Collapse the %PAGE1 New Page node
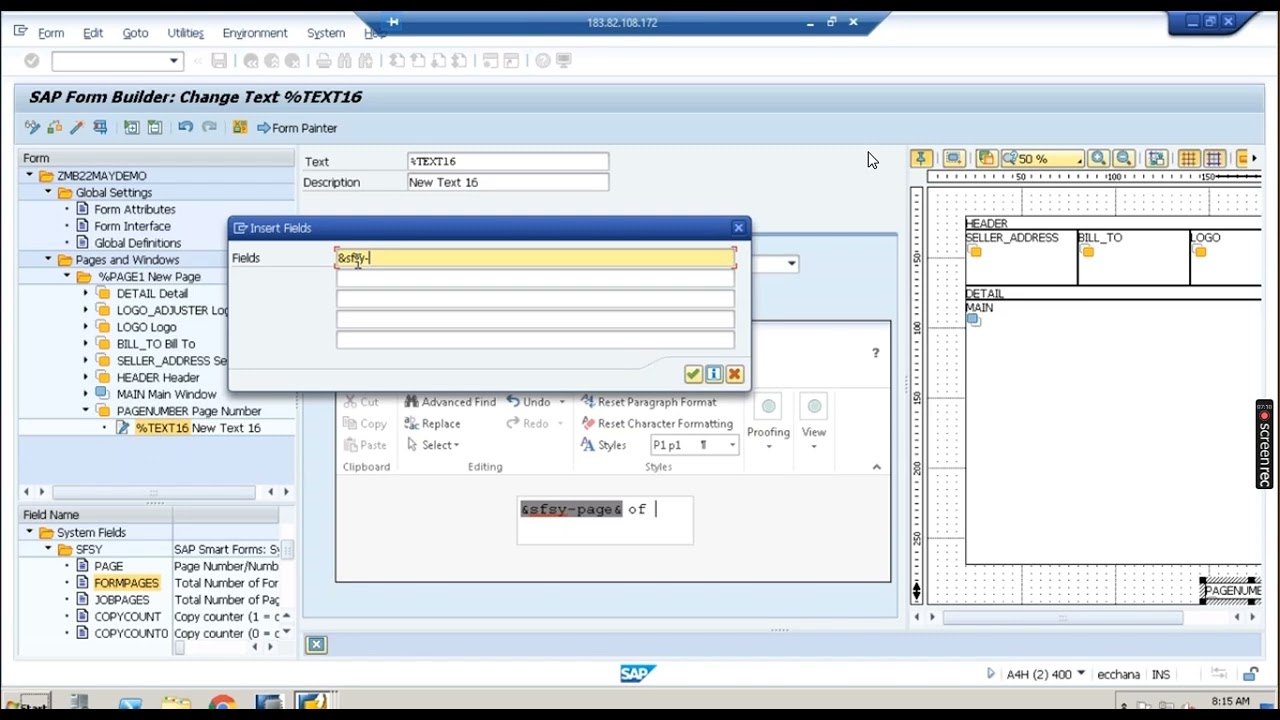 pos(67,276)
